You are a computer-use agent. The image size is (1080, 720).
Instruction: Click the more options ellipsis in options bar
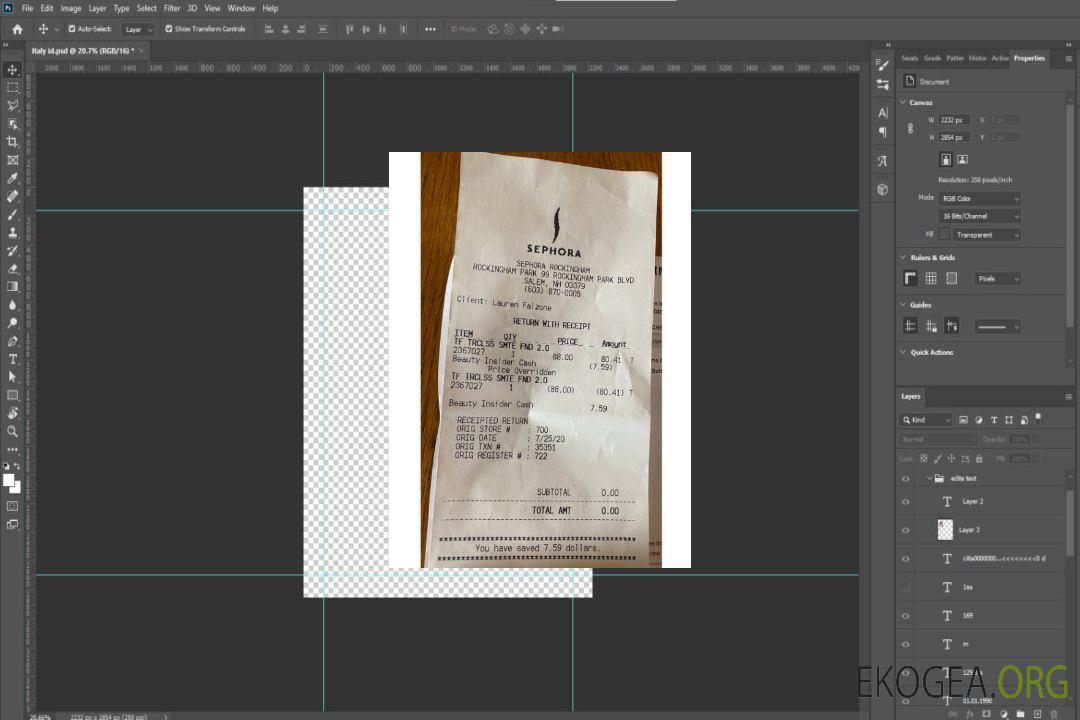pyautogui.click(x=430, y=29)
